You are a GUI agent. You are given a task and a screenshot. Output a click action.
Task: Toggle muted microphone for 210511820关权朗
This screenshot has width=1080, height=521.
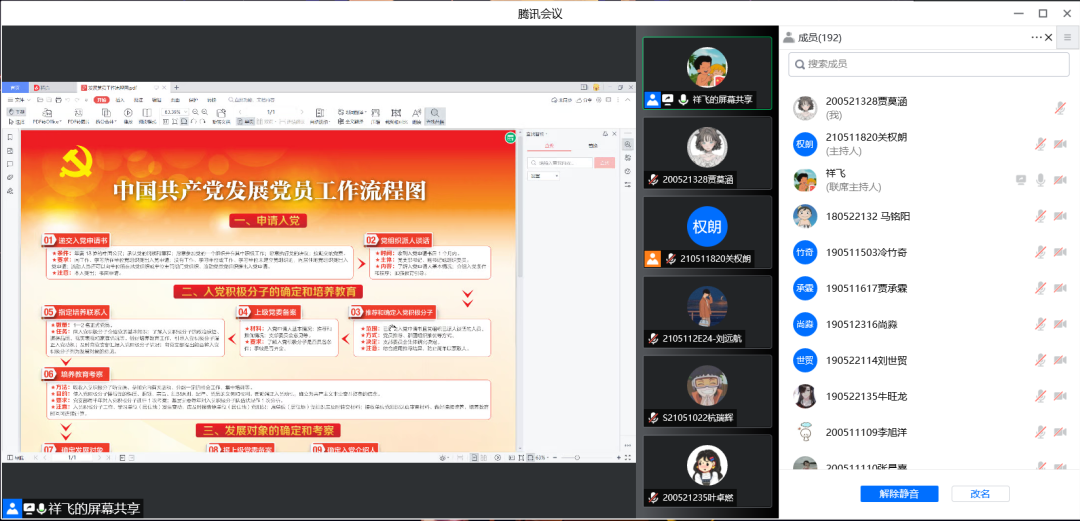[1041, 143]
